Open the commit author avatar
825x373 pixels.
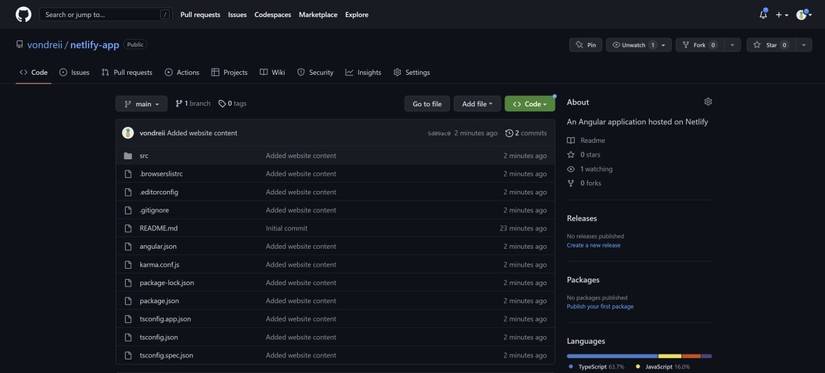tap(128, 133)
